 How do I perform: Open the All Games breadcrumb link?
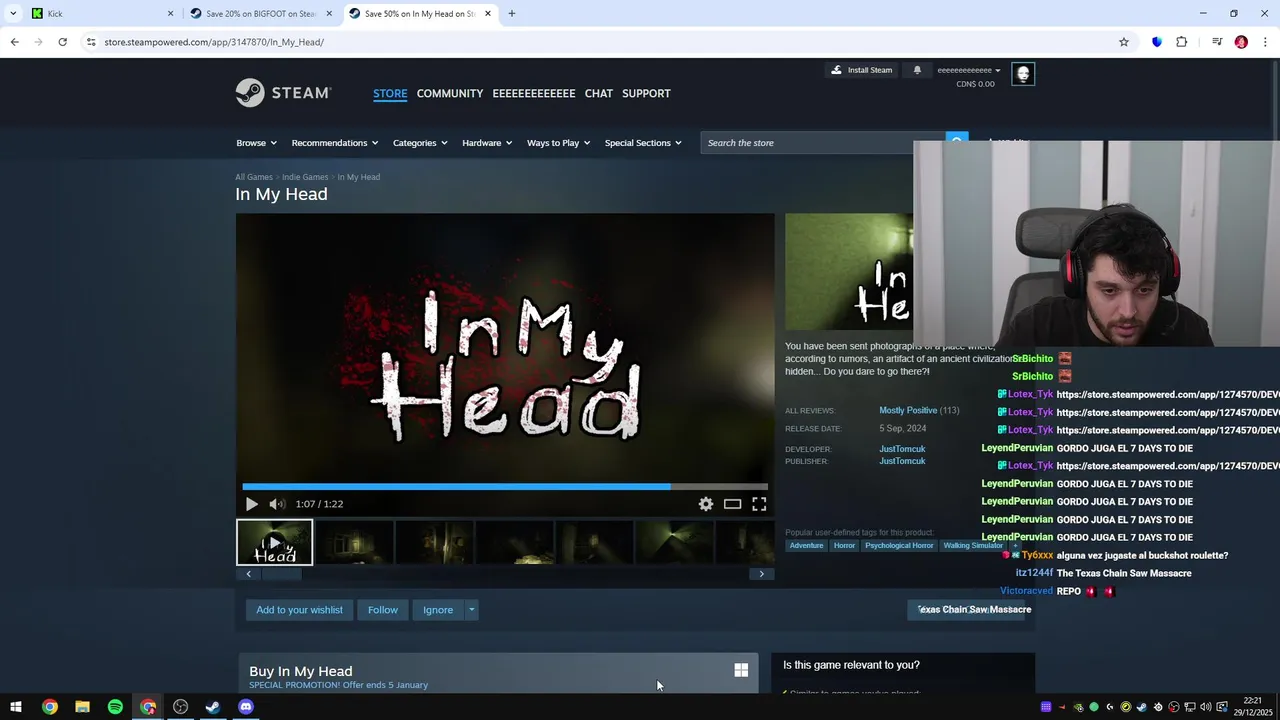pyautogui.click(x=254, y=177)
